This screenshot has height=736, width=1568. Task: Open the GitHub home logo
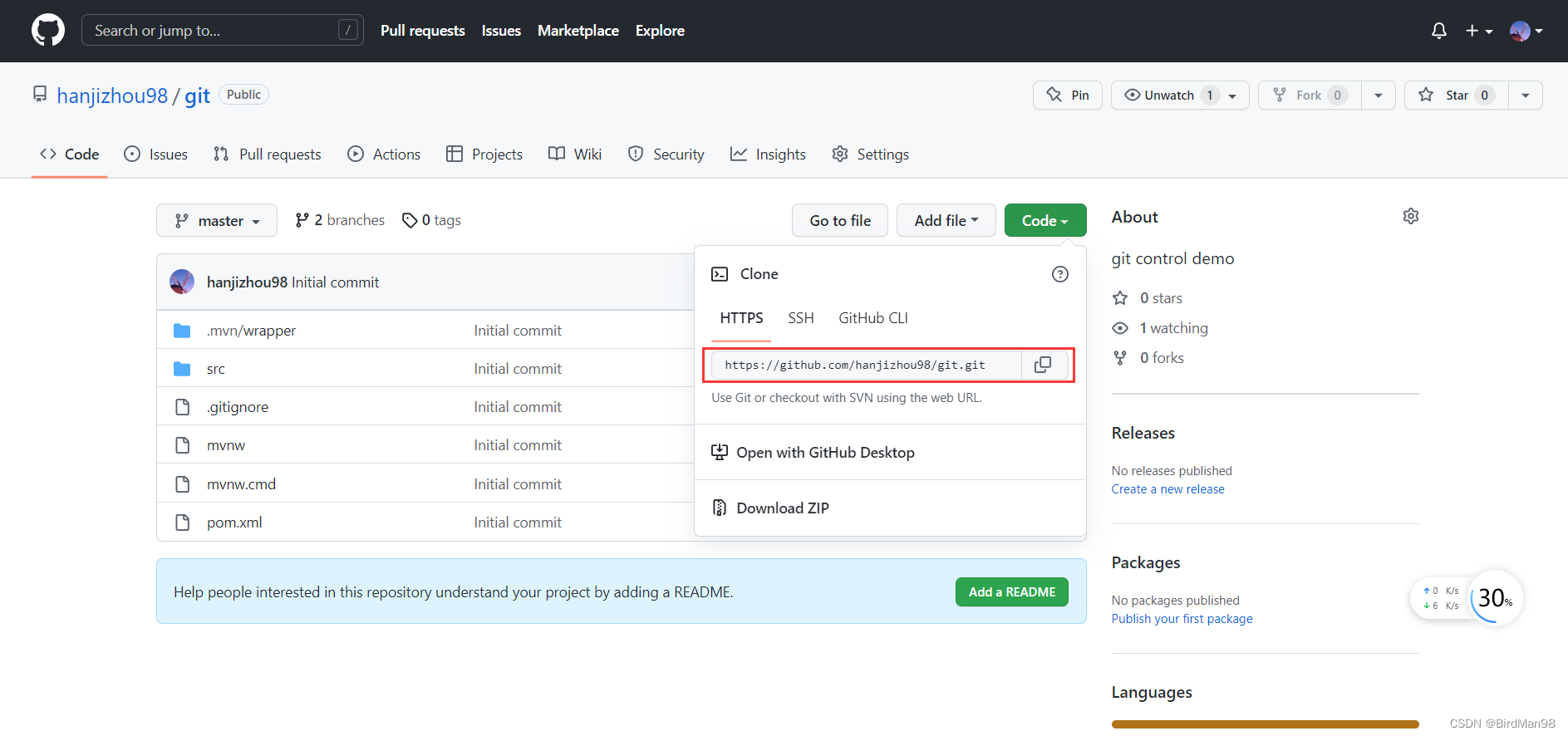pos(48,31)
